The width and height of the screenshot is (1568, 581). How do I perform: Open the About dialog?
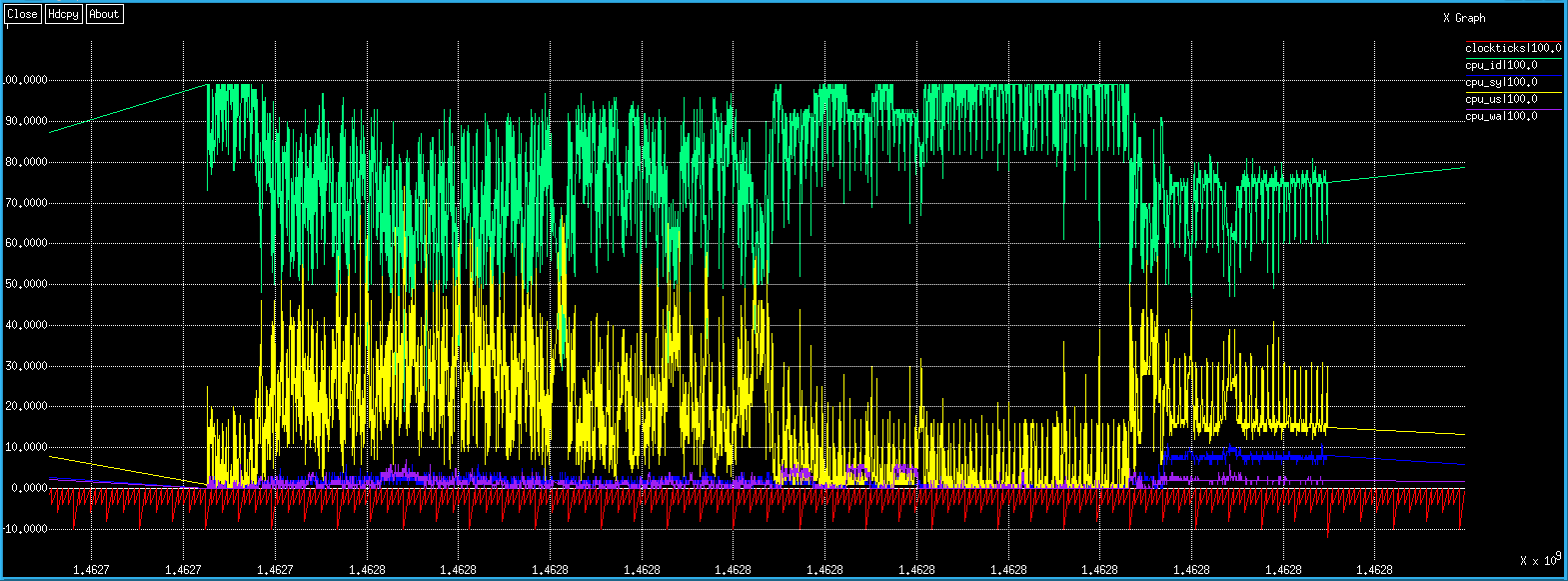pos(105,14)
